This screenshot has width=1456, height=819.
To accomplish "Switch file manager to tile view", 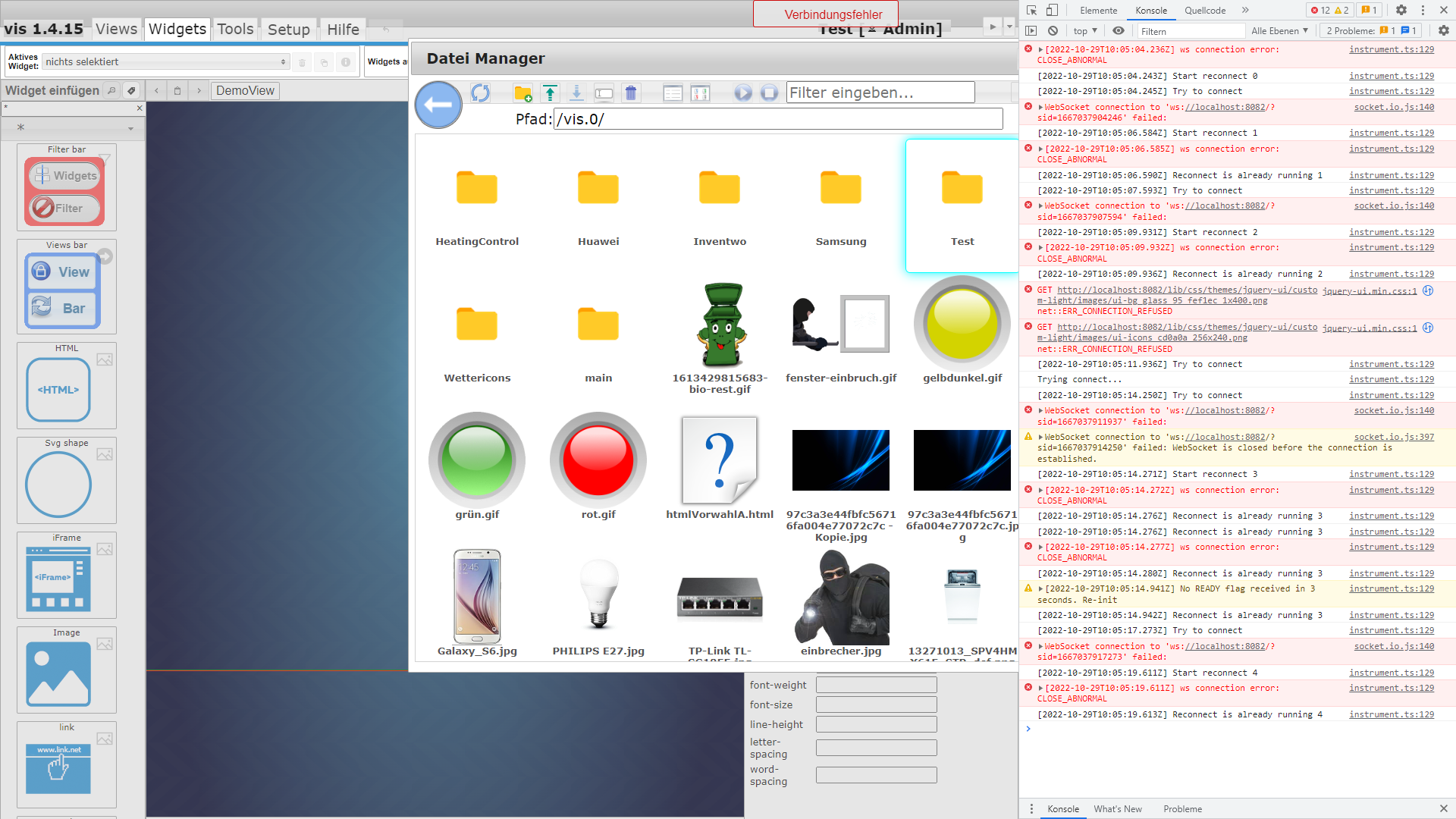I will pos(701,93).
